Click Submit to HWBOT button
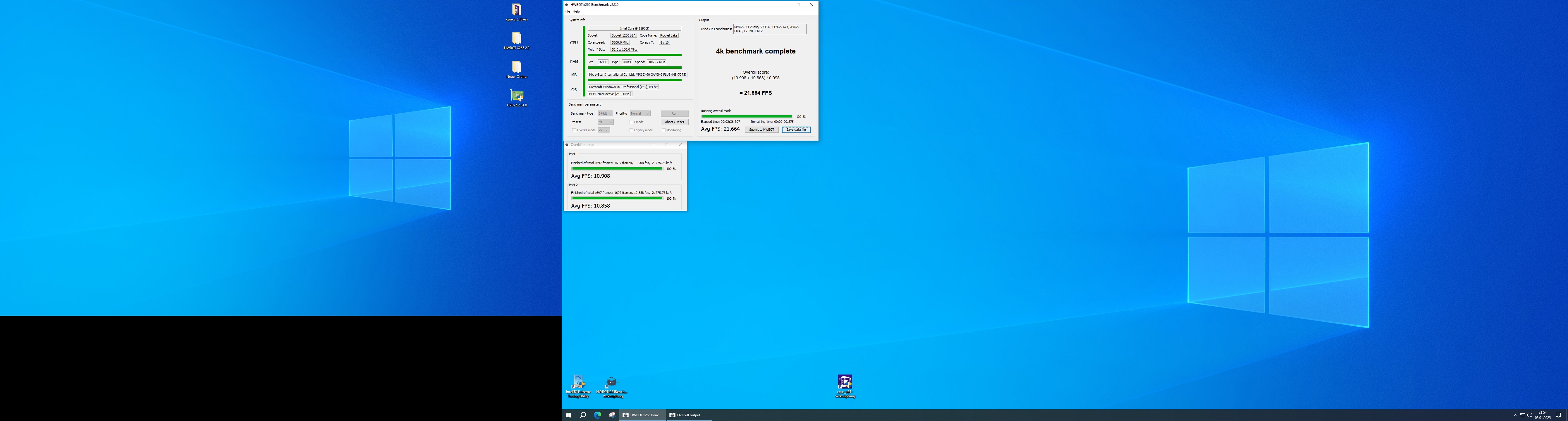 [761, 130]
